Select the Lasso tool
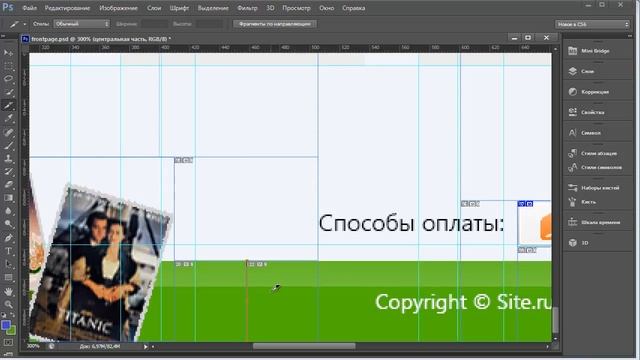The width and height of the screenshot is (640, 360). tap(9, 79)
